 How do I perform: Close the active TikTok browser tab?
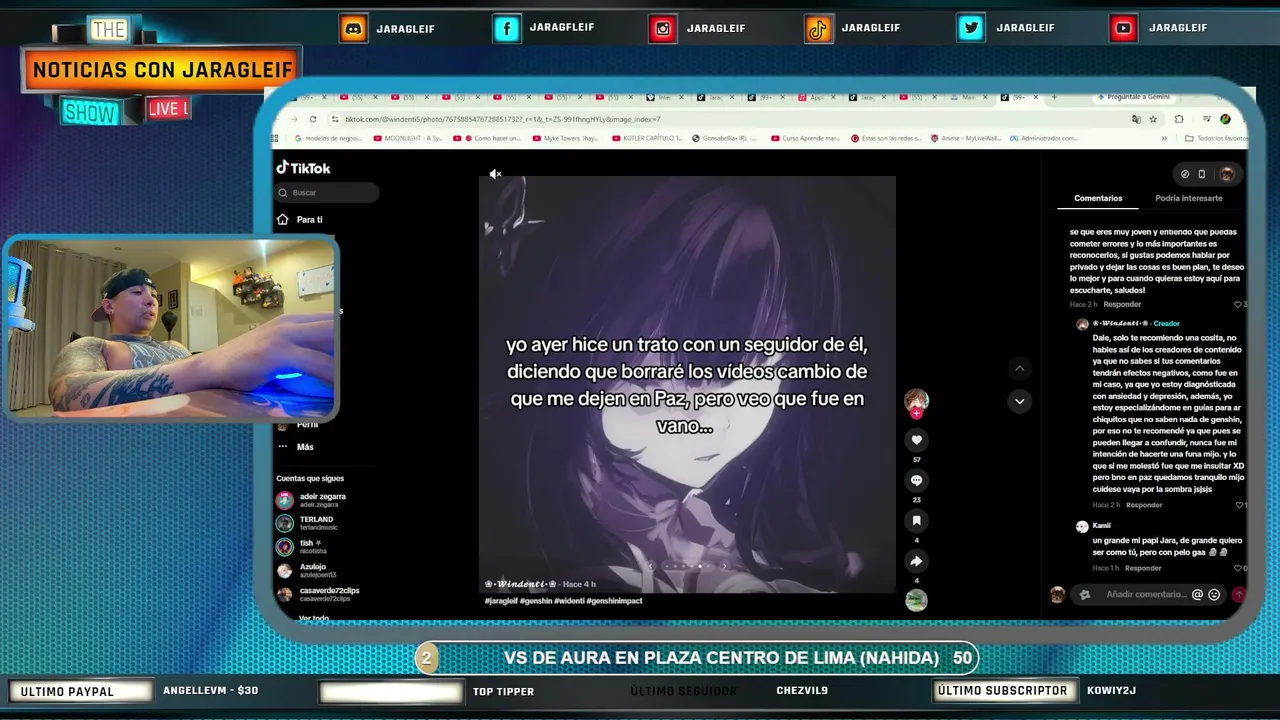pos(1036,97)
